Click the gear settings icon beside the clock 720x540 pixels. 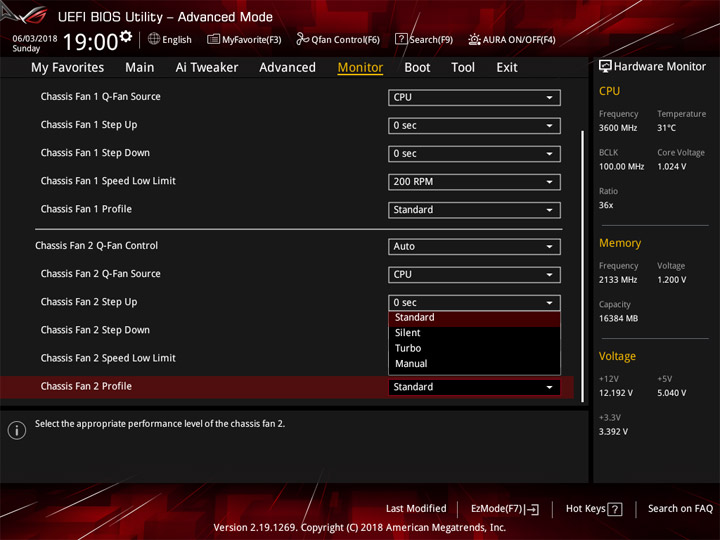coord(126,36)
